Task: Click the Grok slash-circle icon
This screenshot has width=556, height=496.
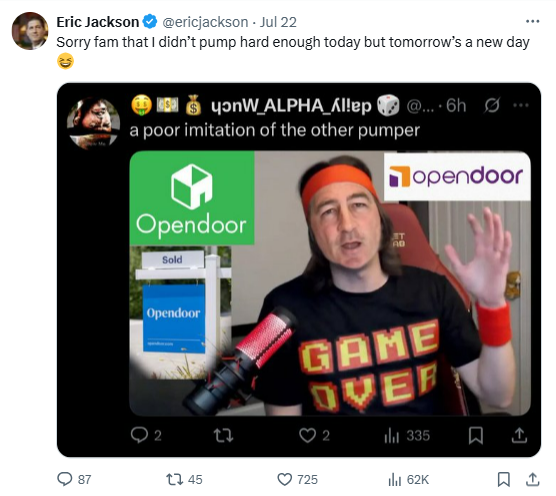Action: tap(492, 105)
